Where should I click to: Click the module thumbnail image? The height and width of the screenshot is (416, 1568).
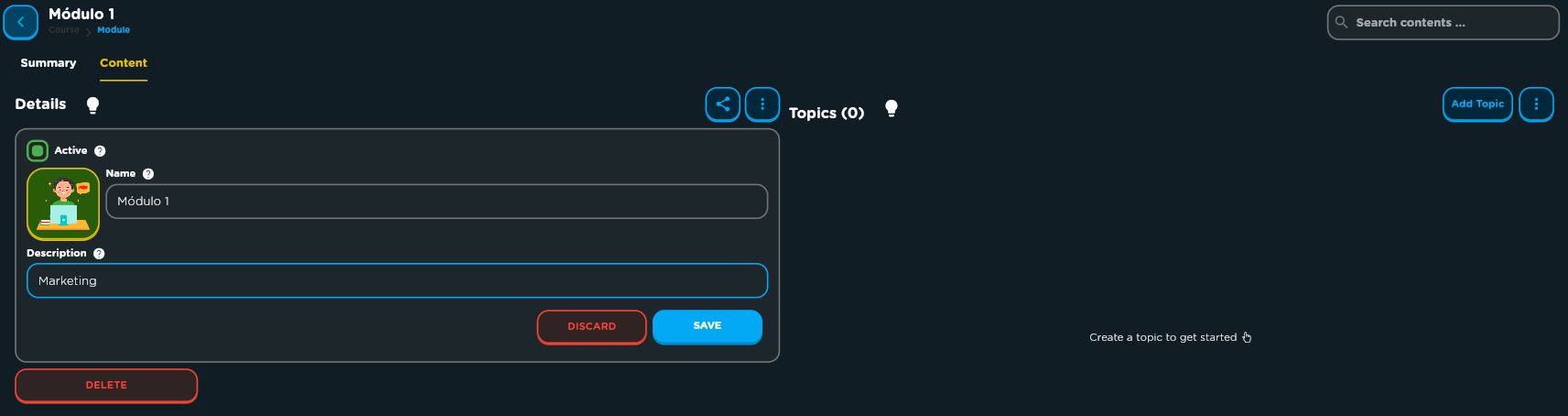click(x=63, y=204)
